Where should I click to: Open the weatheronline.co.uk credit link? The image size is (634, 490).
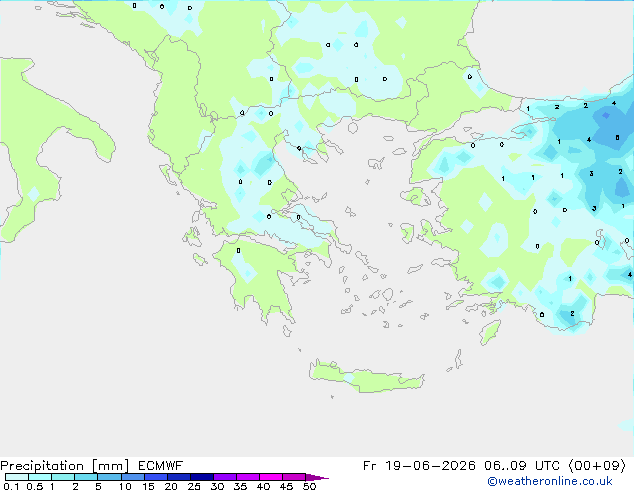click(x=550, y=481)
